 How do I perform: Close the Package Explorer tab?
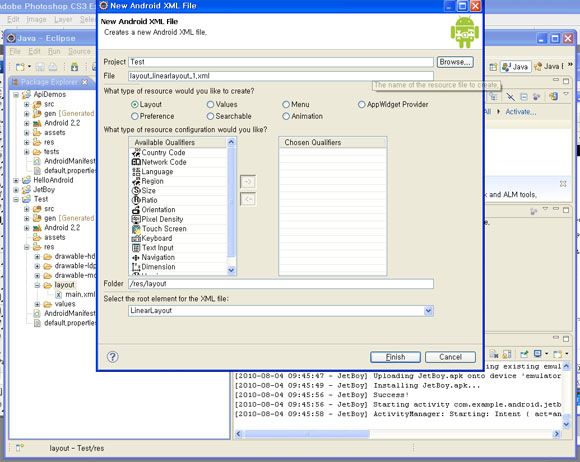(85, 82)
